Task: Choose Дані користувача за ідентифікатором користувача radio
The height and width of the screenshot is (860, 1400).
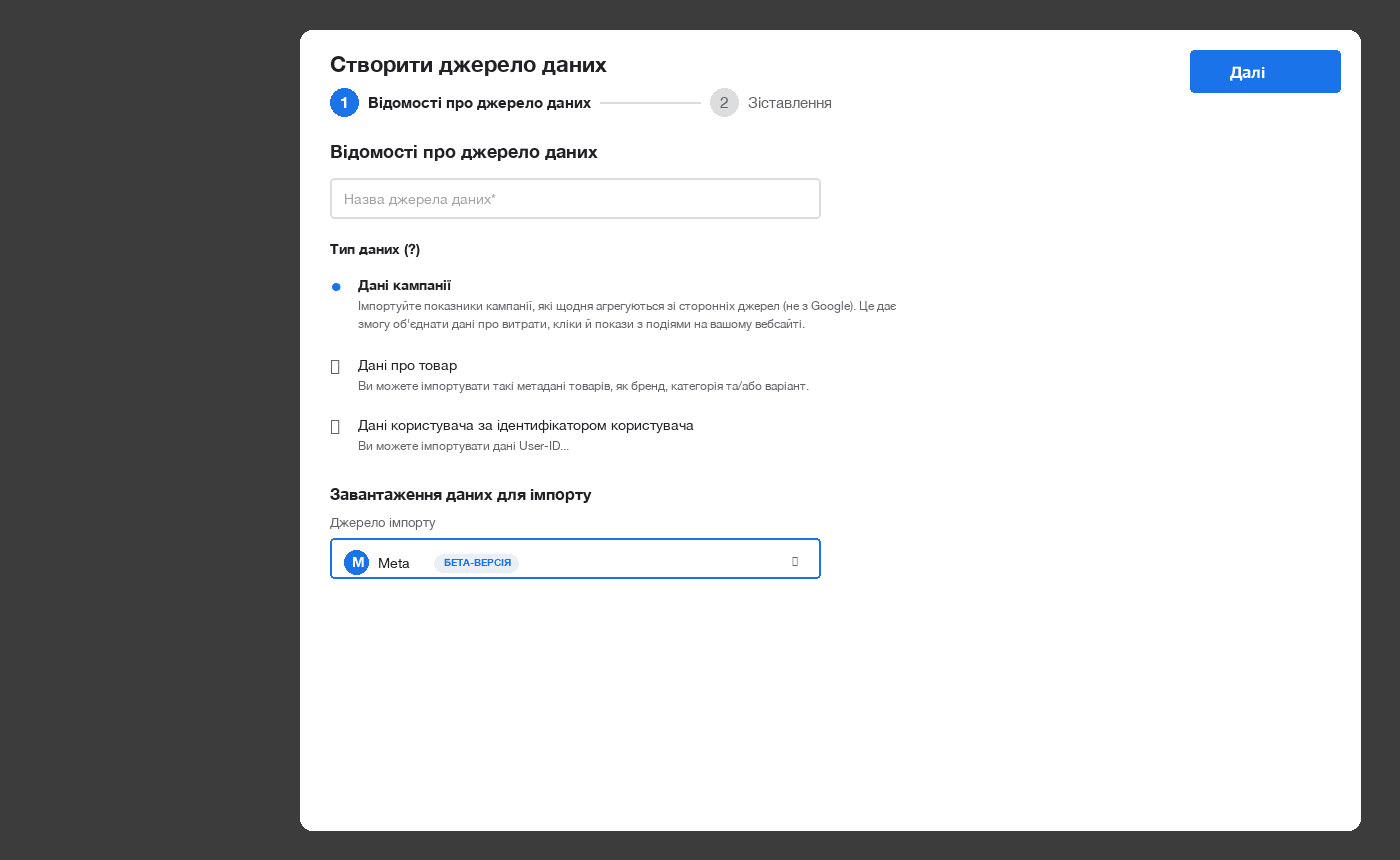Action: click(336, 427)
